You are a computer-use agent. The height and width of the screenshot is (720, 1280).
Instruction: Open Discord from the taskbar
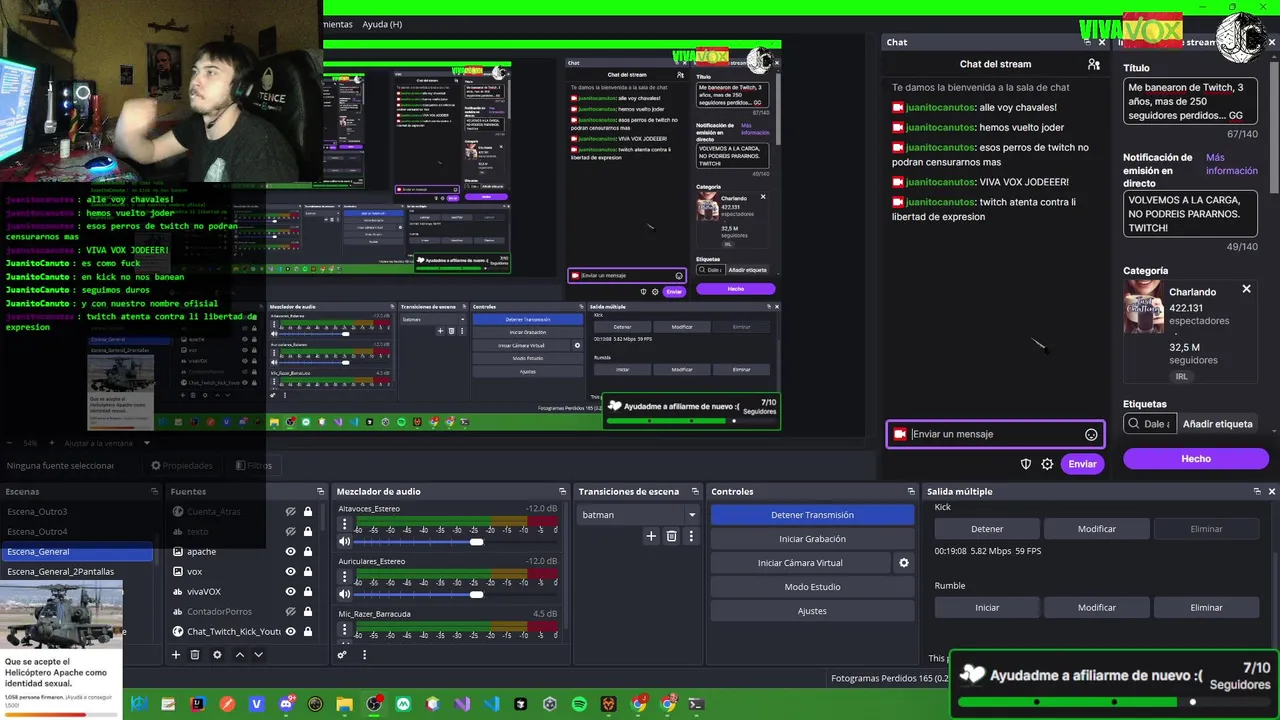tap(286, 704)
